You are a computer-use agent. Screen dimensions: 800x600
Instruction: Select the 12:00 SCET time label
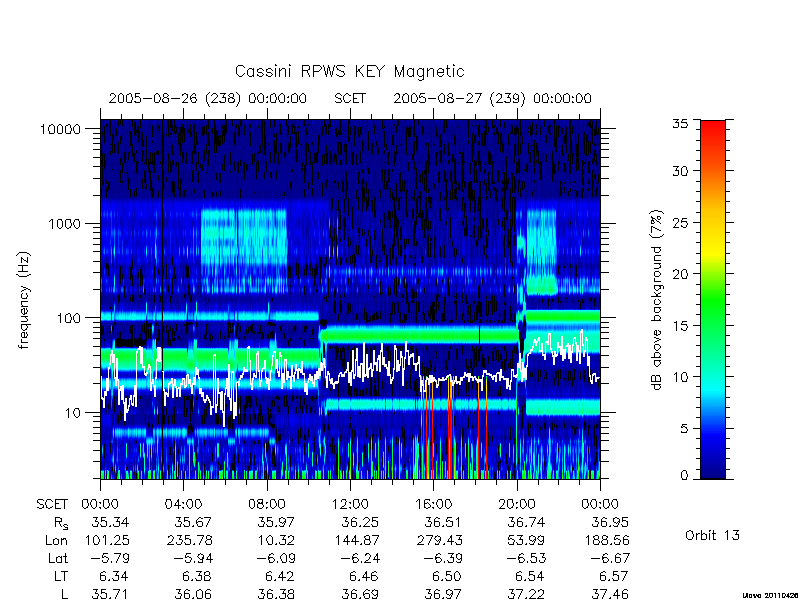tap(350, 505)
